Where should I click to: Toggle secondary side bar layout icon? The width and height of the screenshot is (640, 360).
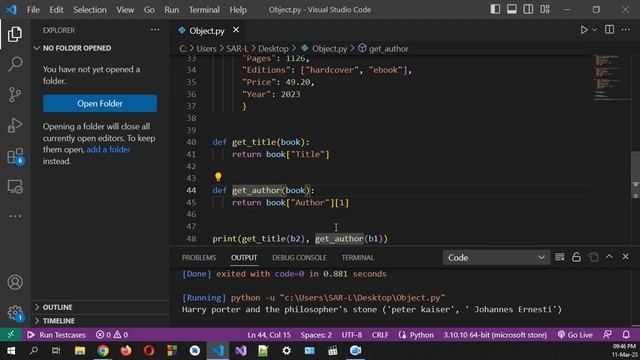click(528, 9)
